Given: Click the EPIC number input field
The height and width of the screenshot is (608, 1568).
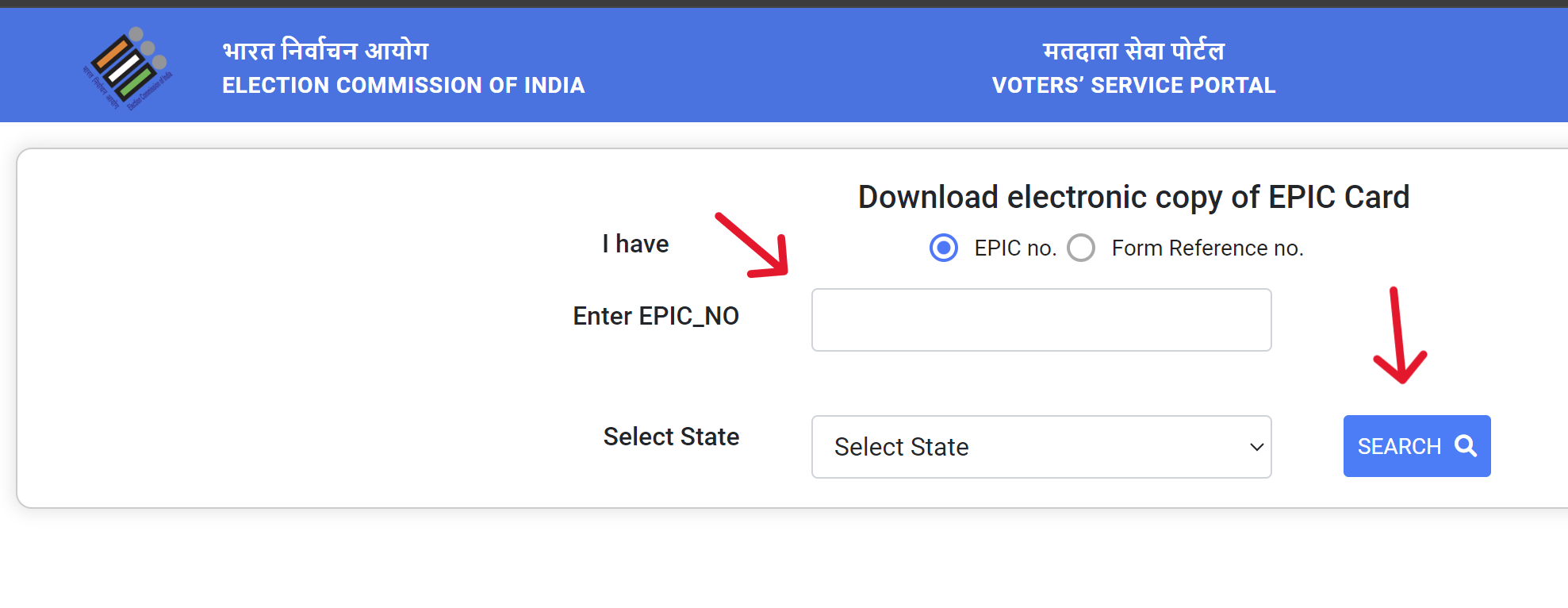Looking at the screenshot, I should click(1041, 320).
